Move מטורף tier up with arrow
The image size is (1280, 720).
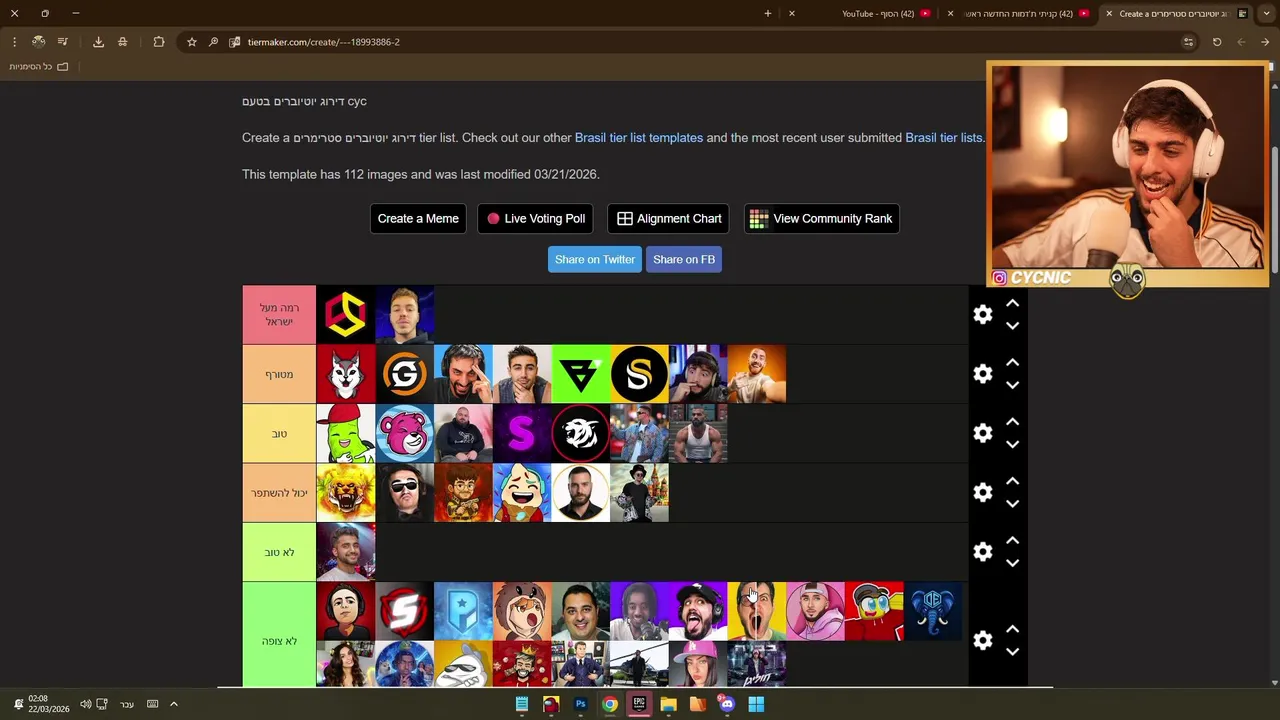point(1012,362)
